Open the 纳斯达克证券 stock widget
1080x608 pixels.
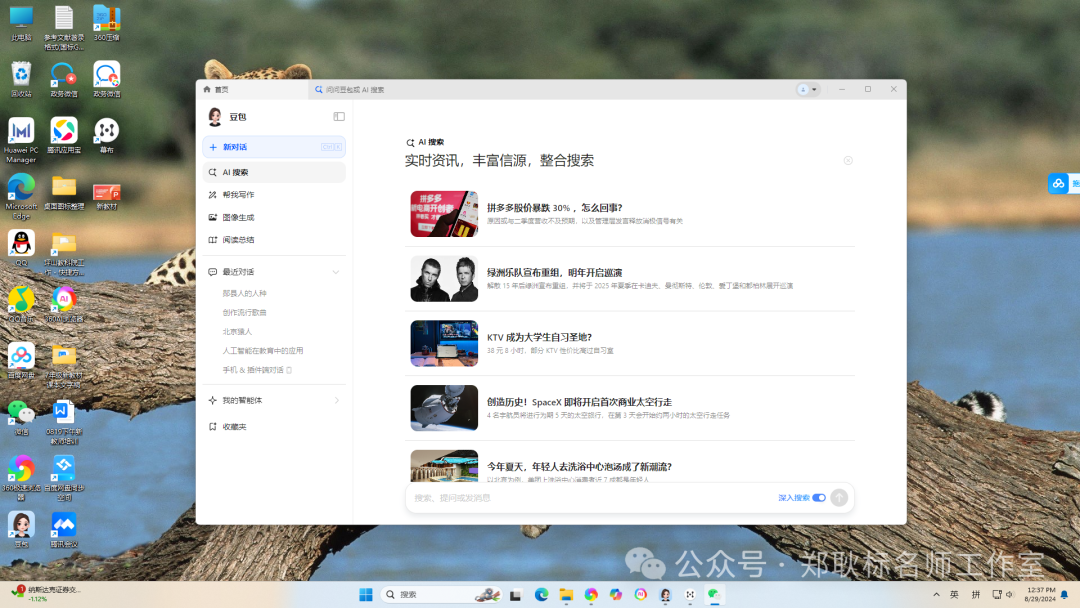[45, 594]
